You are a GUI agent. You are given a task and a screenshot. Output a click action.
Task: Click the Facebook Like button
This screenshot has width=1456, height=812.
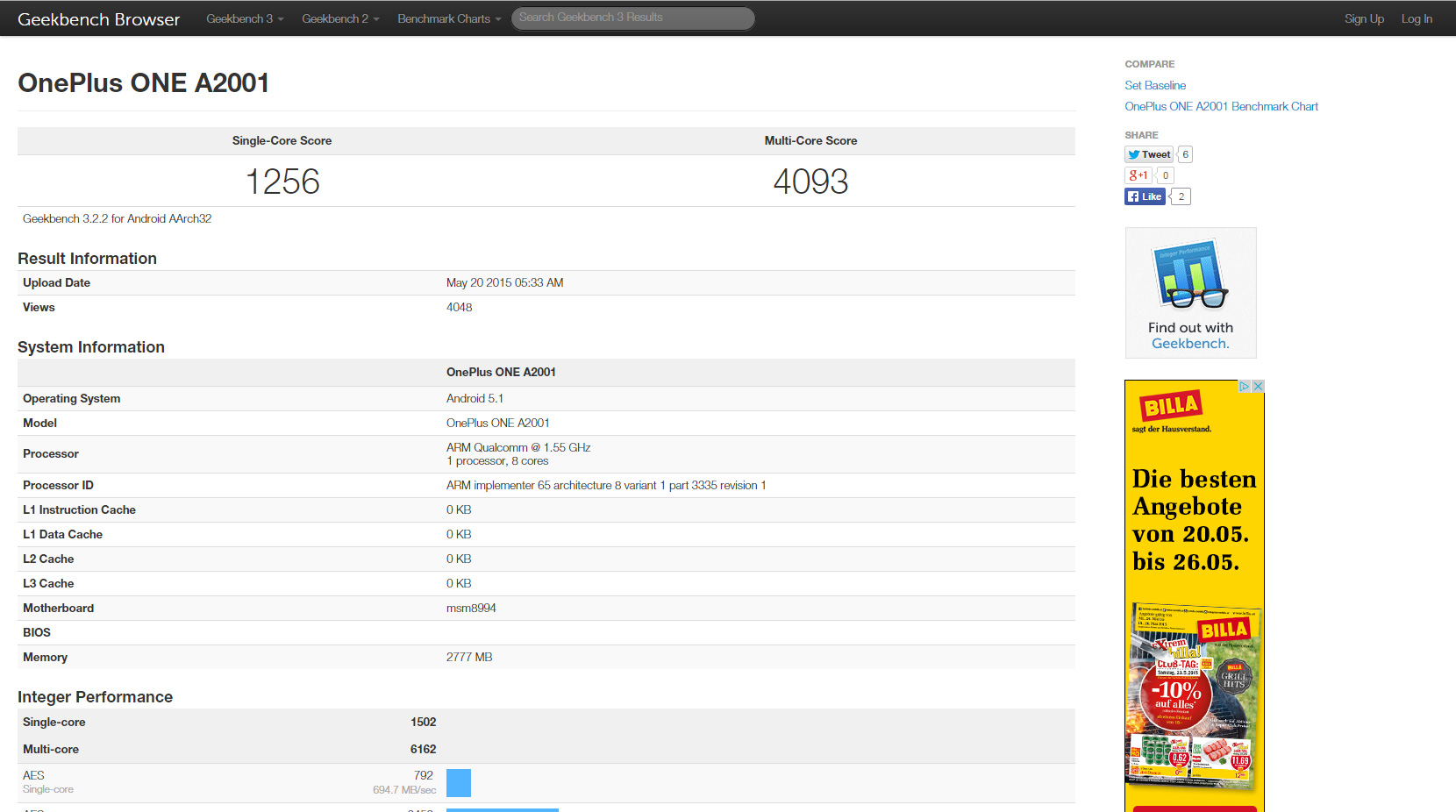(x=1146, y=196)
